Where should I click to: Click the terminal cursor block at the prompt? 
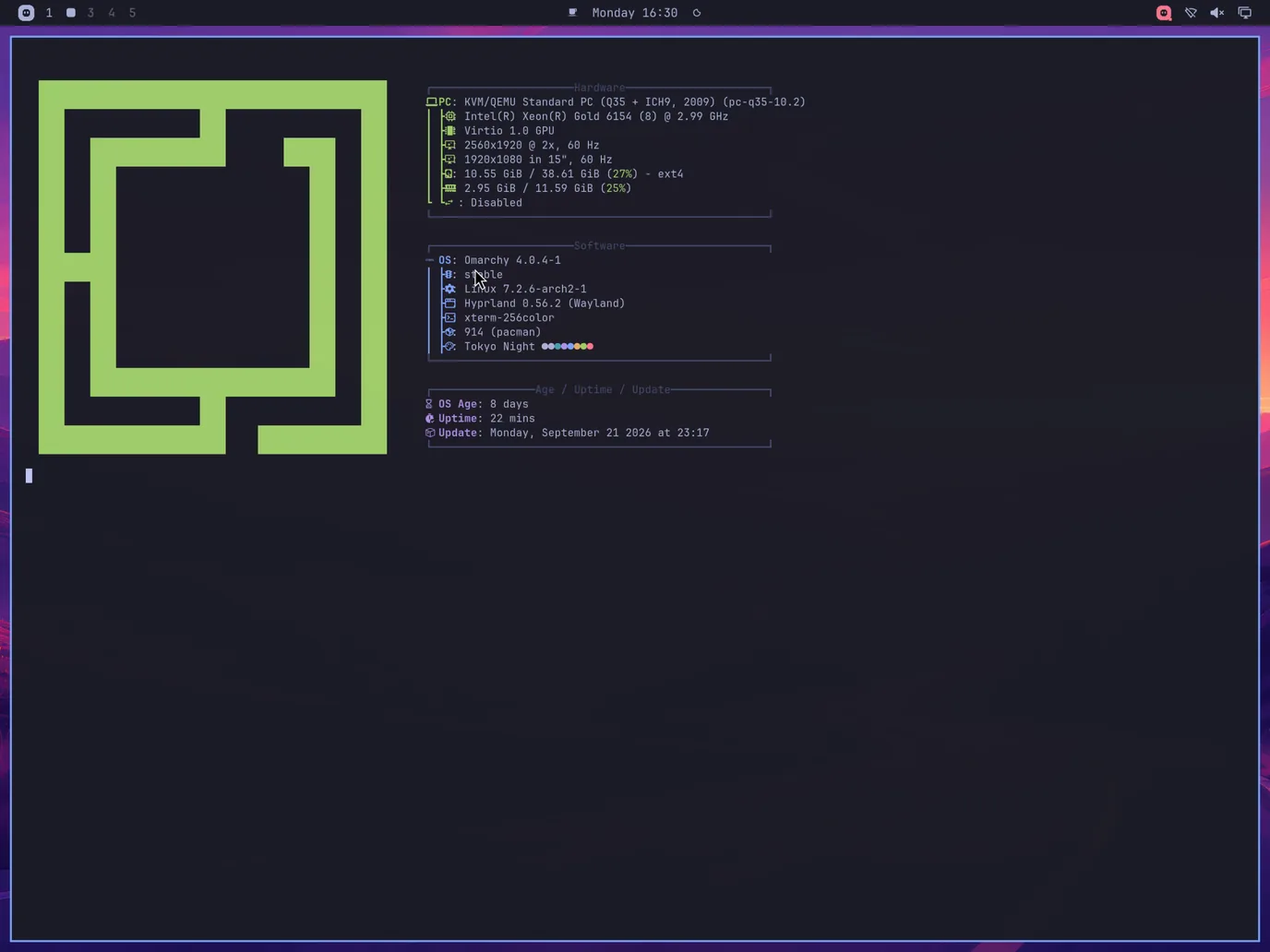point(29,476)
